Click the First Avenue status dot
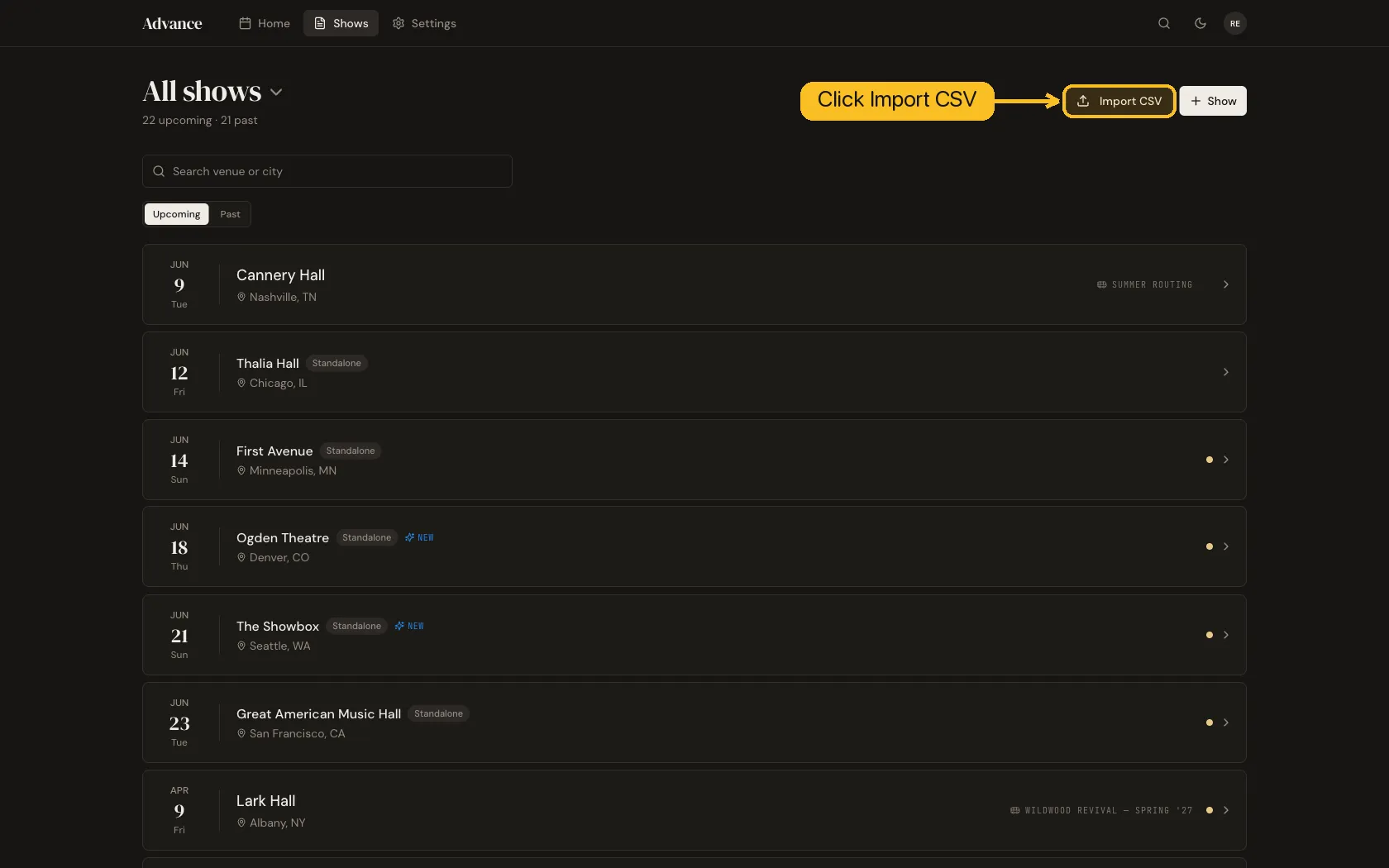The width and height of the screenshot is (1389, 868). click(1210, 460)
